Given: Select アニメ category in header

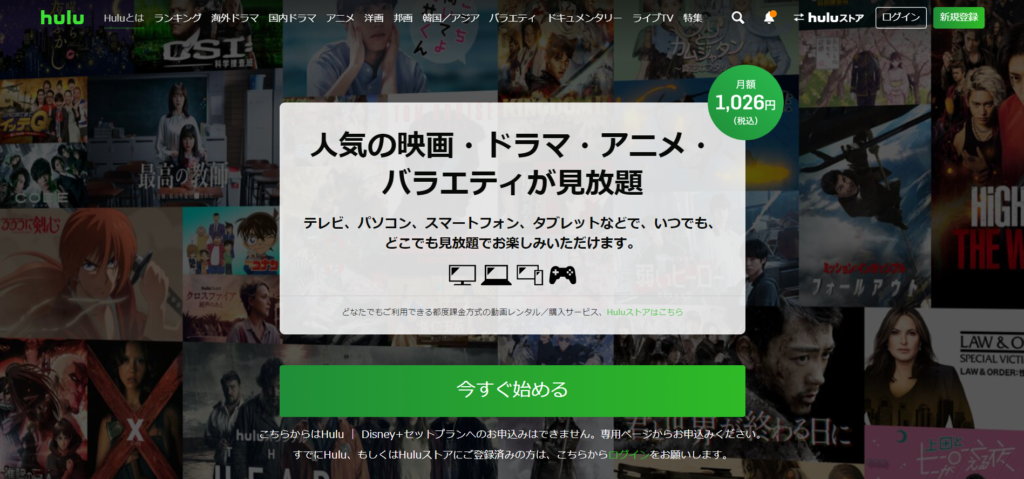Looking at the screenshot, I should point(340,18).
